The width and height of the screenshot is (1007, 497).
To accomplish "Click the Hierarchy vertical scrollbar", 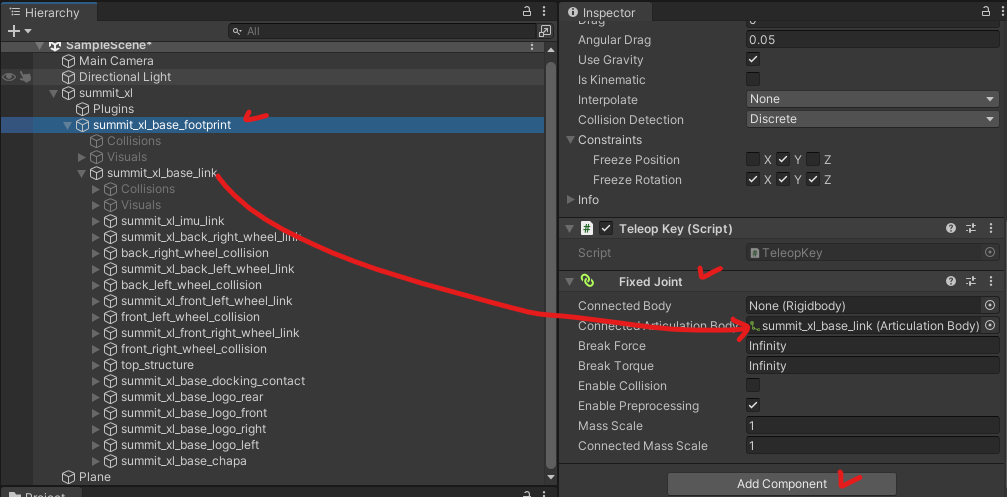I will [x=550, y=263].
